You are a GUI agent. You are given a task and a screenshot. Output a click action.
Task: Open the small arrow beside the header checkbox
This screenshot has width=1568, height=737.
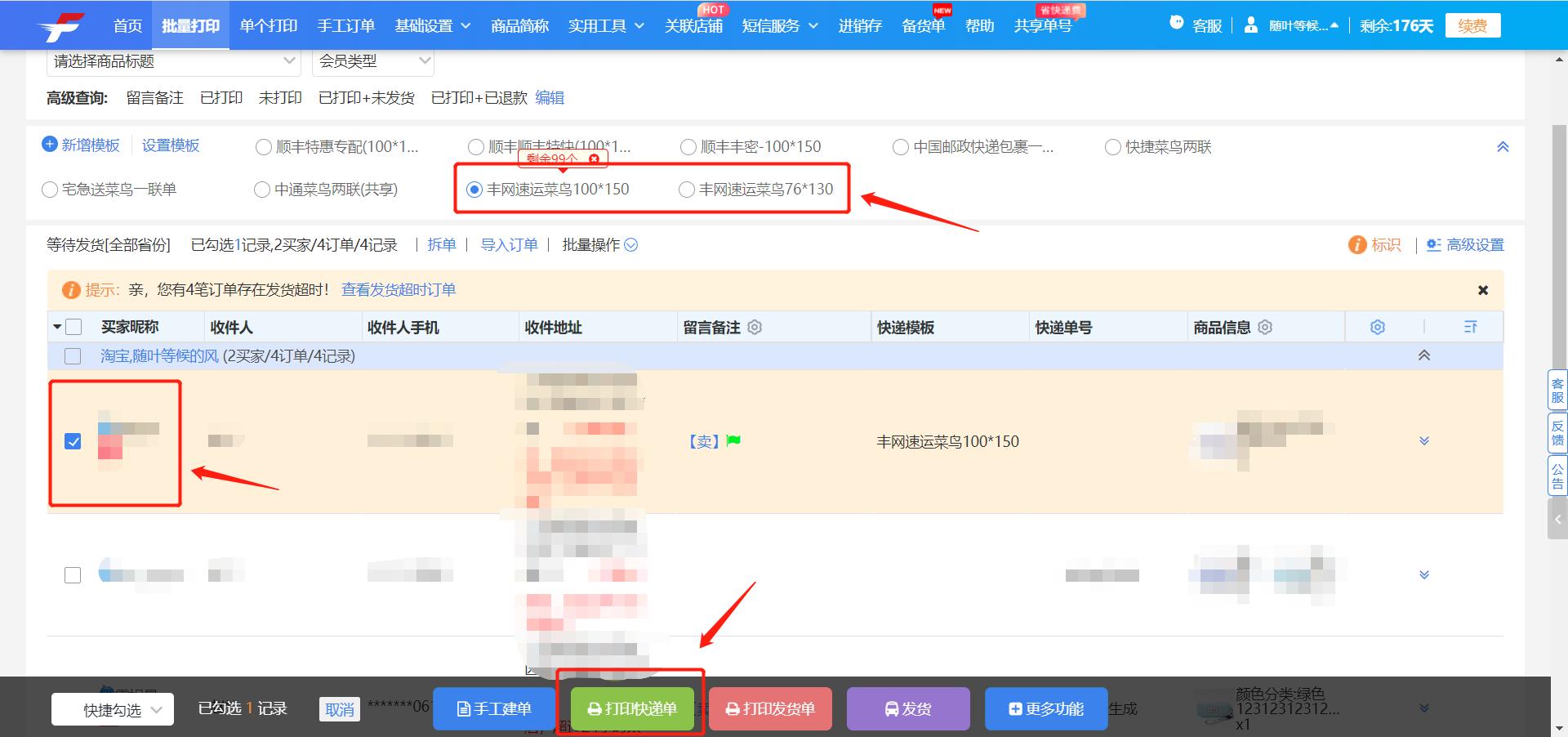pos(57,327)
